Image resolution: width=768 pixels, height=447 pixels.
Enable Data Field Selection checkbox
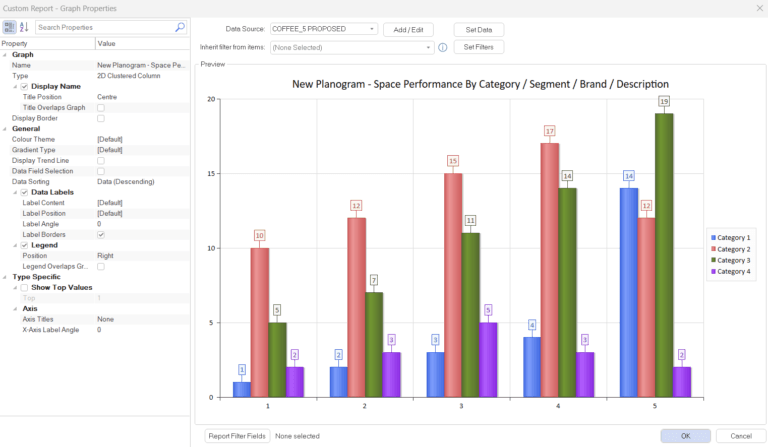pos(101,171)
